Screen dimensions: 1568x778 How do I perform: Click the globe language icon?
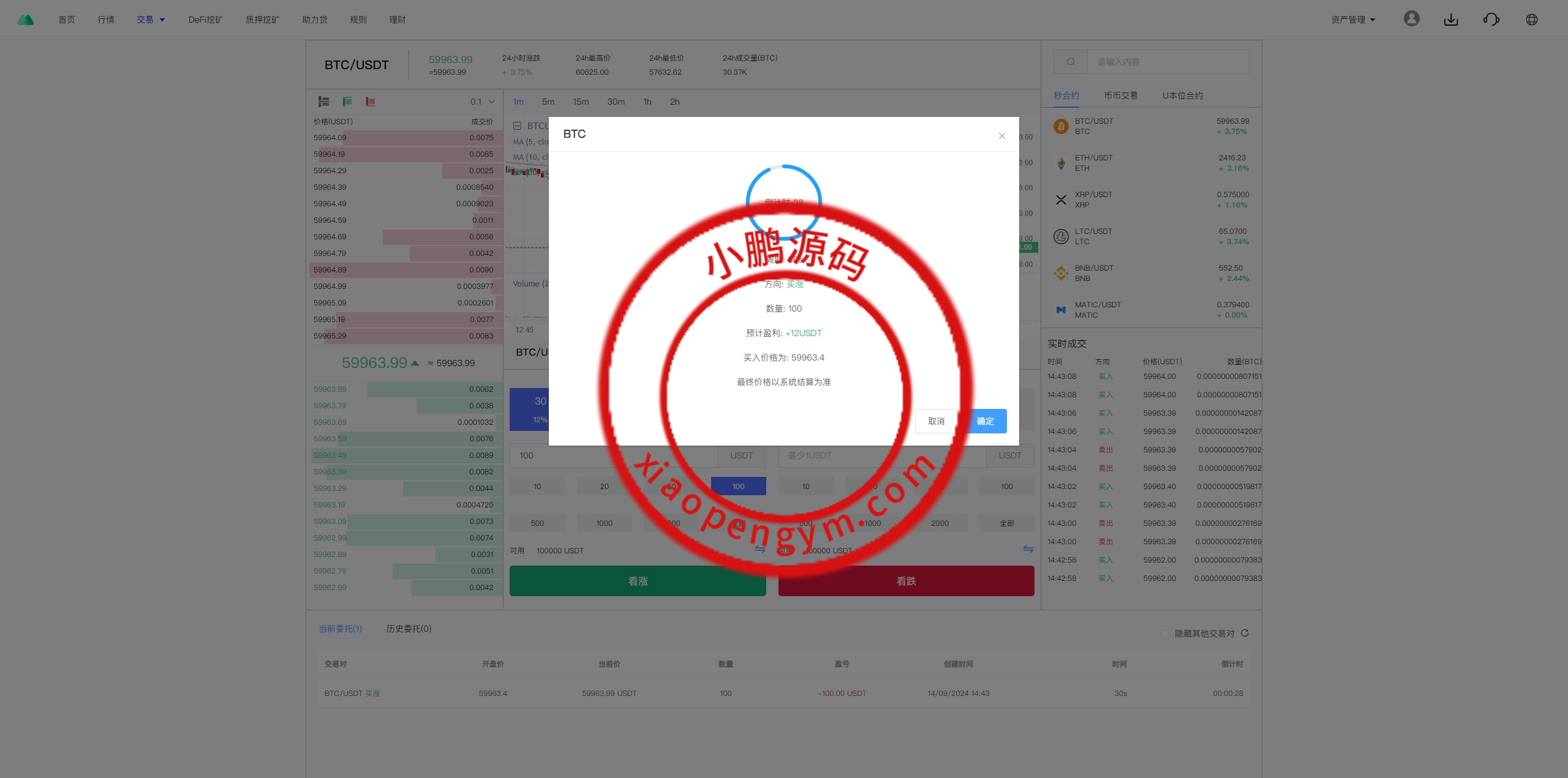tap(1531, 20)
